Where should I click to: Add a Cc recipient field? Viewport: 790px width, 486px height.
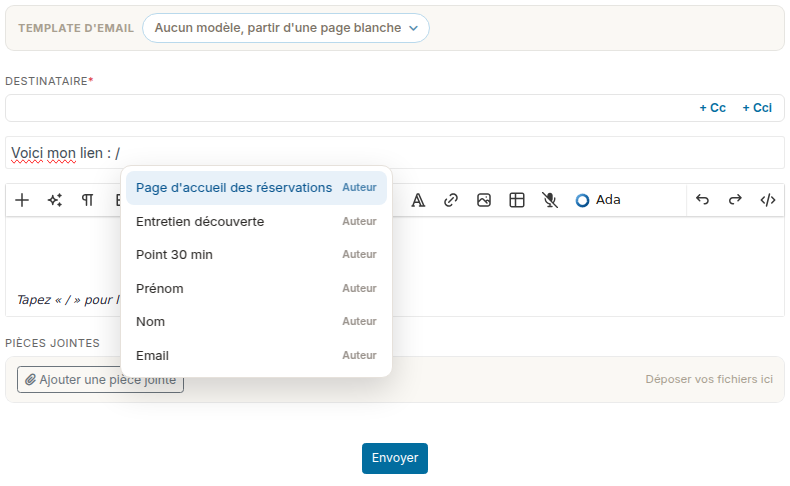[712, 108]
